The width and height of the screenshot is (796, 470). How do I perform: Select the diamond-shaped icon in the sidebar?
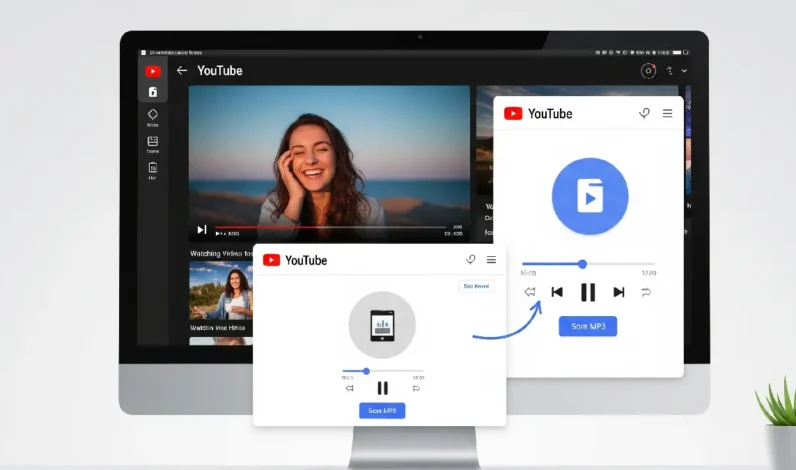coord(152,114)
